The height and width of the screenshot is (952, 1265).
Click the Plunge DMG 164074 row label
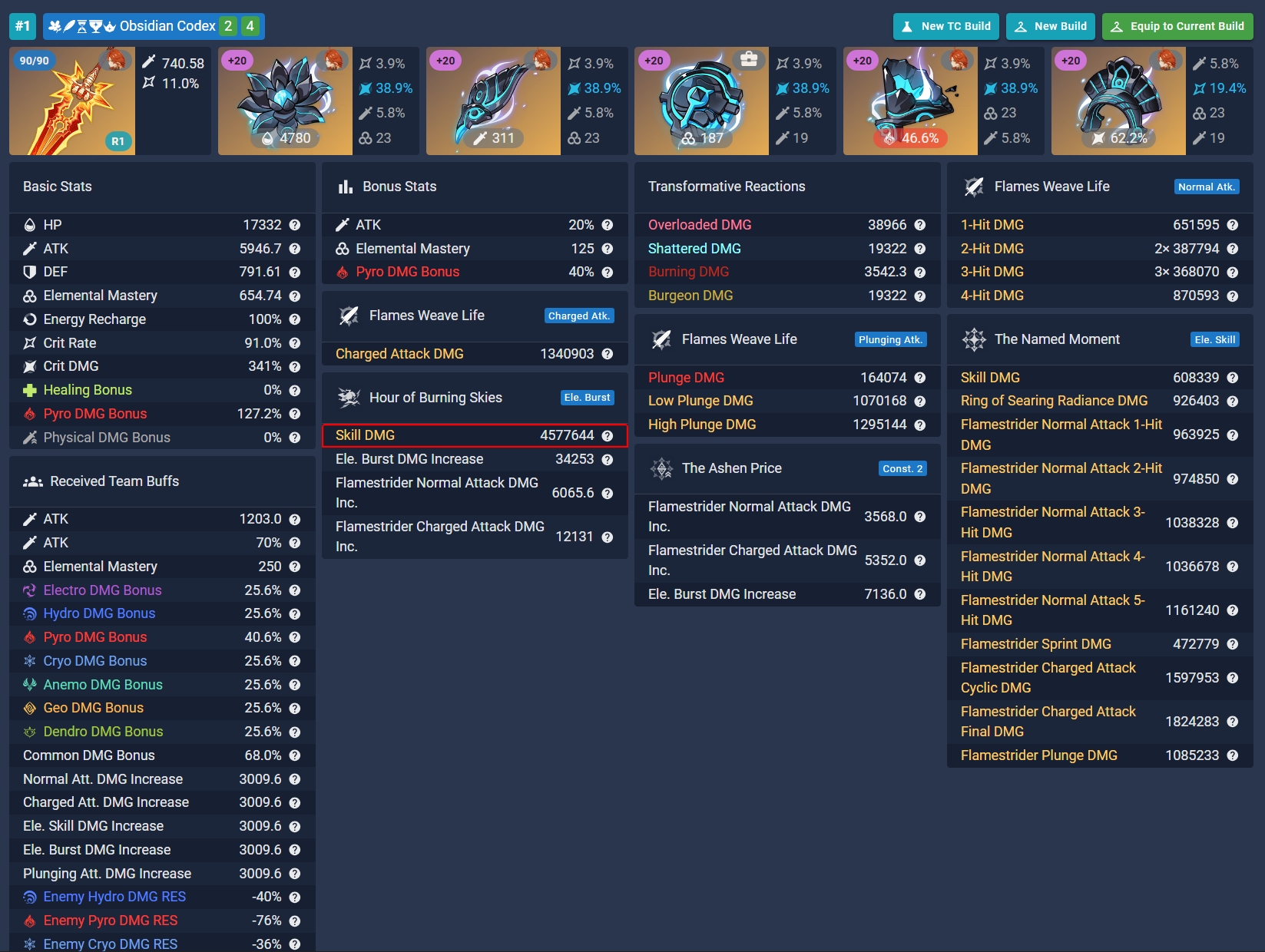tap(686, 378)
